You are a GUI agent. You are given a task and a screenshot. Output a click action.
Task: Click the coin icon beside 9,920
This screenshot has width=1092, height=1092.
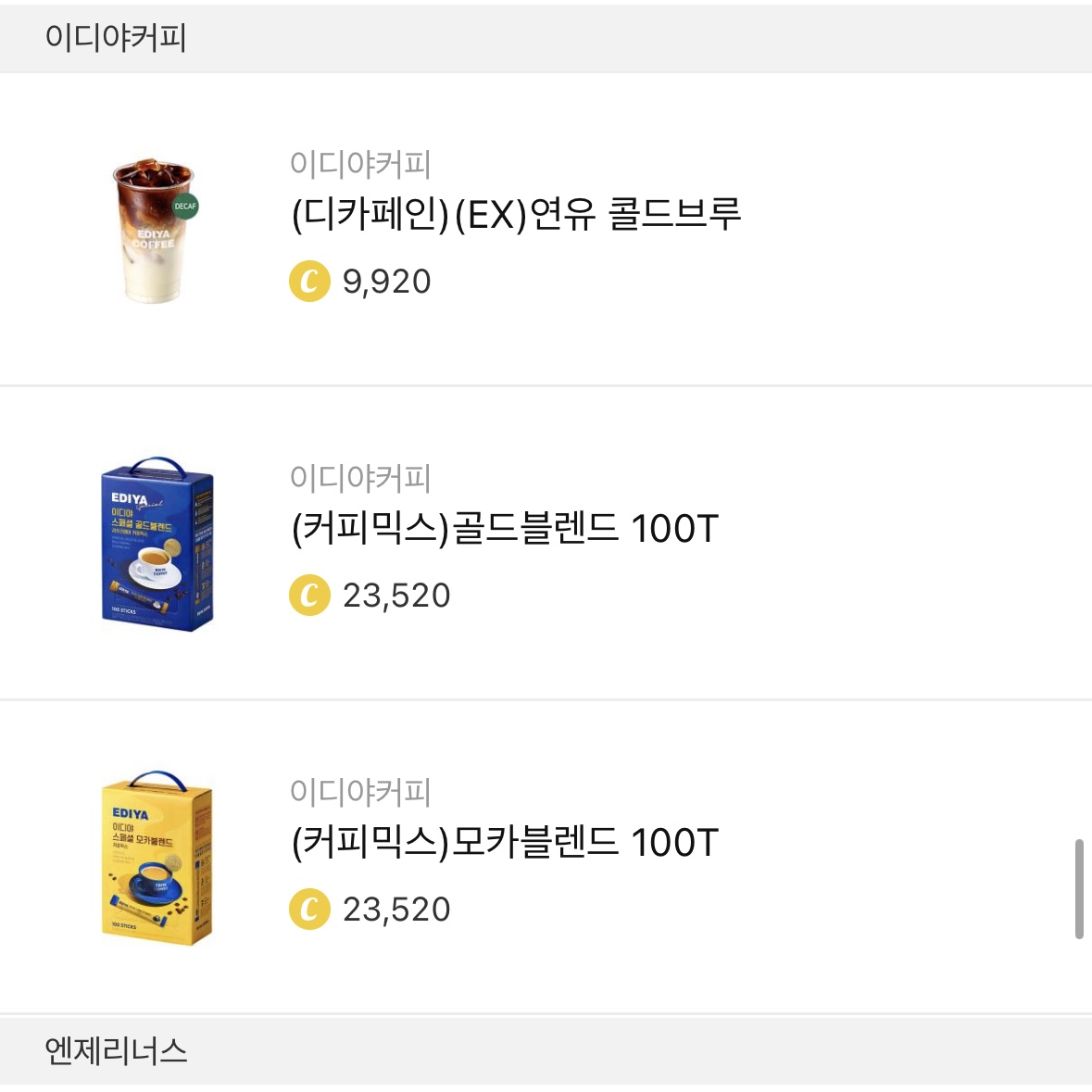click(312, 282)
